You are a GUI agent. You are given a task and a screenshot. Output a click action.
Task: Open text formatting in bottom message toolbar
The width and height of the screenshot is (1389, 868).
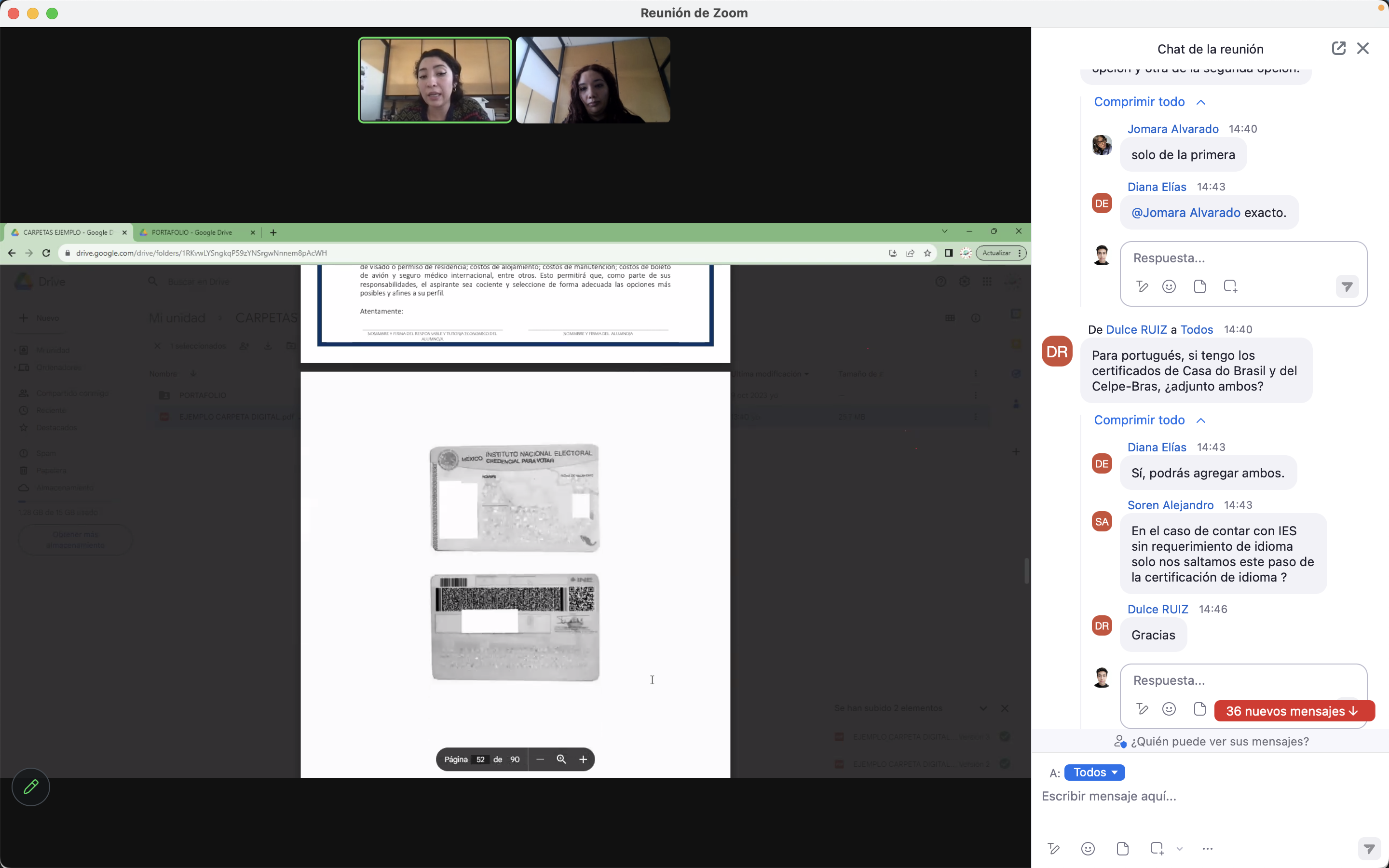[1053, 849]
